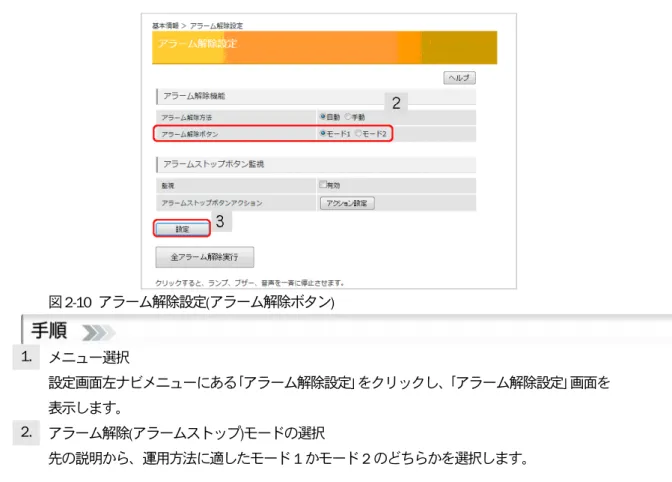The width and height of the screenshot is (672, 482).
Task: Click the アラーム解除設定 breadcrumb text
Action: [216, 26]
